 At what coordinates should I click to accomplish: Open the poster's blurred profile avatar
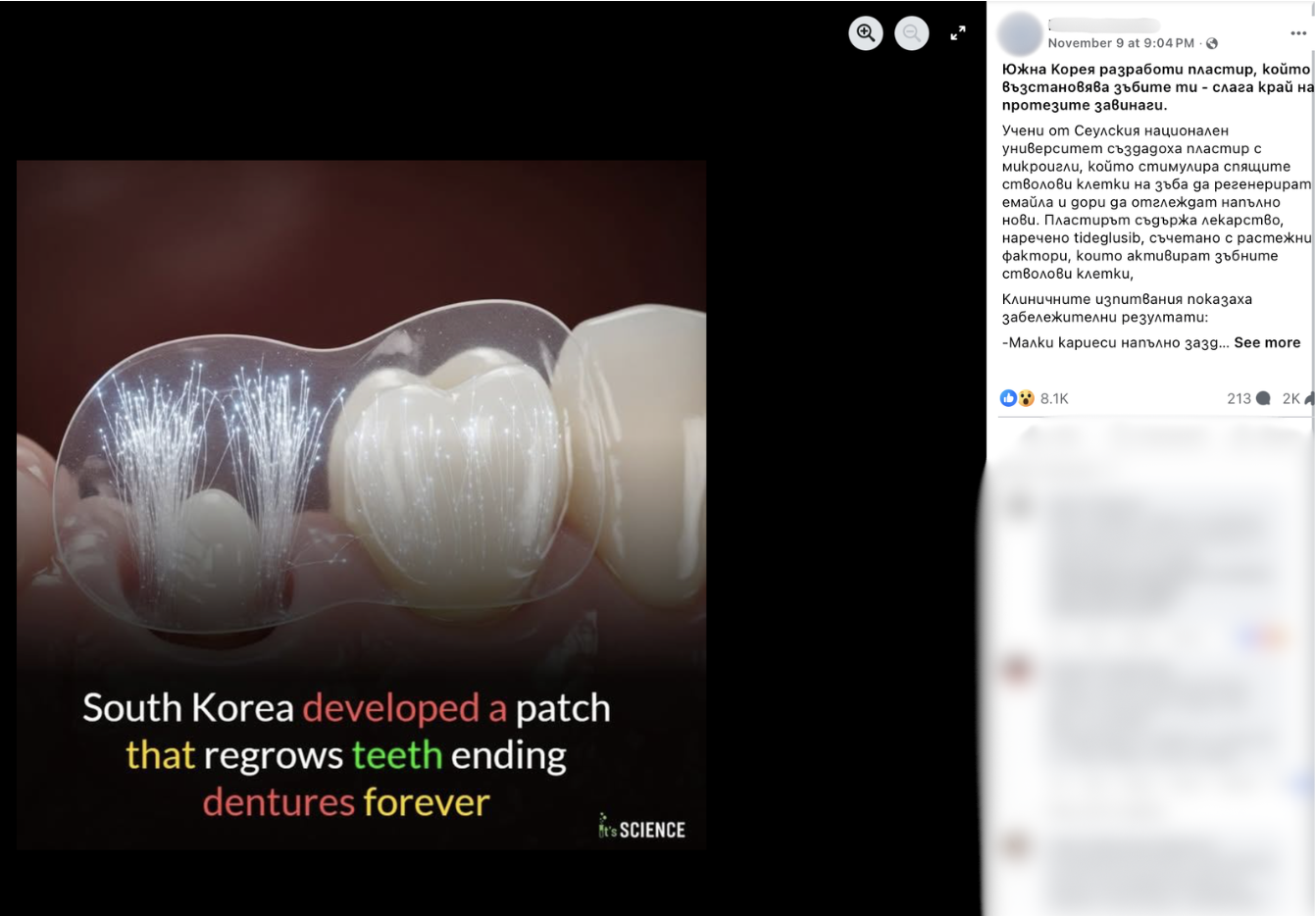click(1020, 34)
